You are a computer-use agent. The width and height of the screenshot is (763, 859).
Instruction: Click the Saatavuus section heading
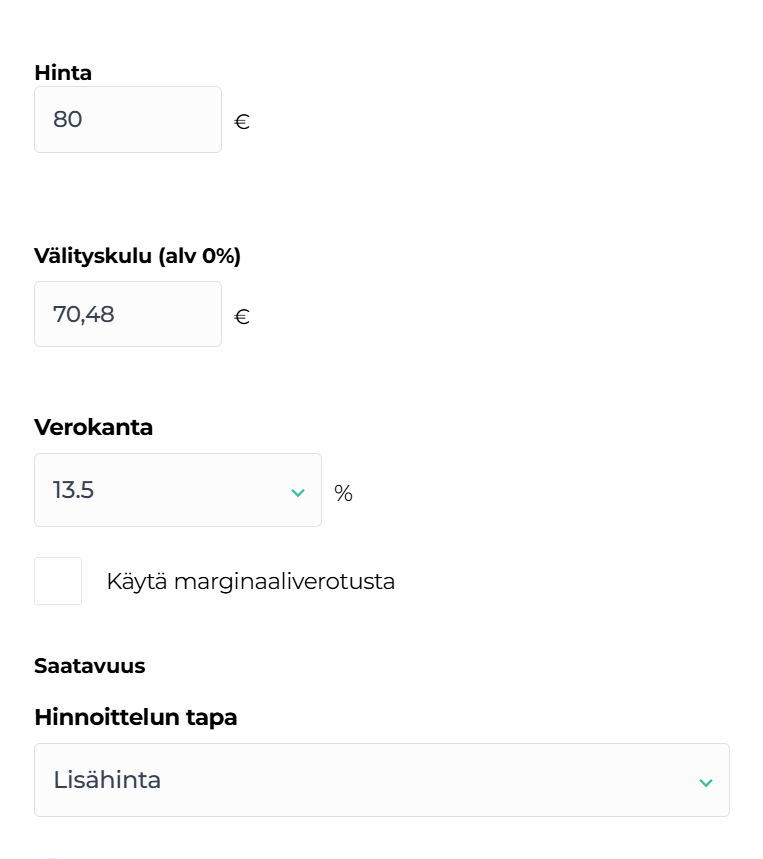89,666
